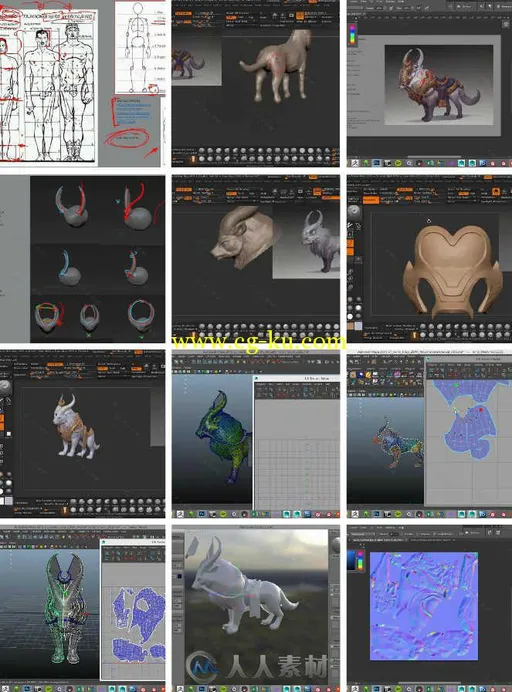Click the material sphere at top right of the grey render
This screenshot has width=512, height=692.
(x=335, y=545)
